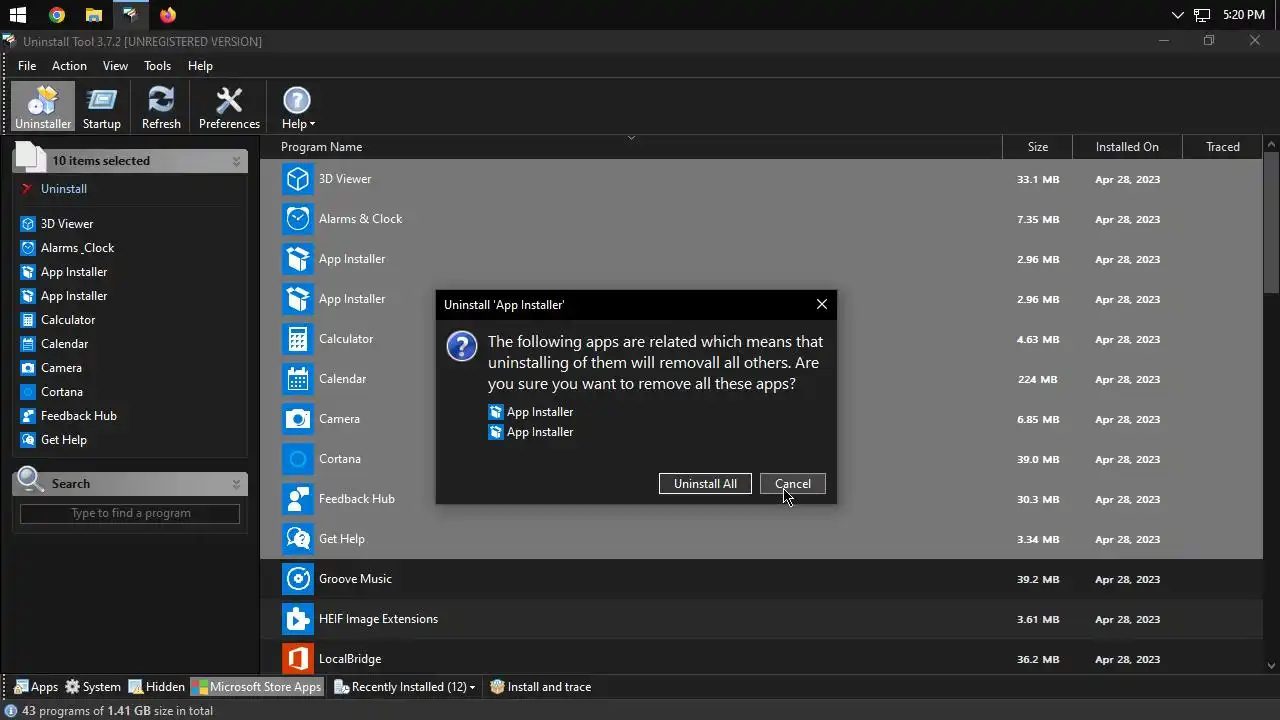Open the View menu
Screen dimensions: 1280x720
tap(115, 66)
